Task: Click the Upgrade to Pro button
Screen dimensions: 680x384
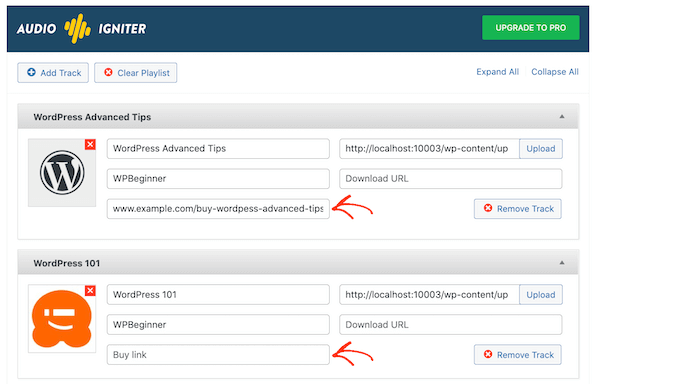Action: (x=530, y=28)
